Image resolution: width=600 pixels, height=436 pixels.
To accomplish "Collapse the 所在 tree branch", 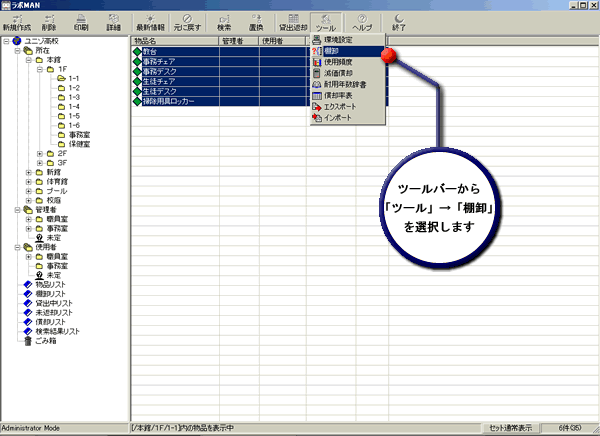I will coord(18,51).
